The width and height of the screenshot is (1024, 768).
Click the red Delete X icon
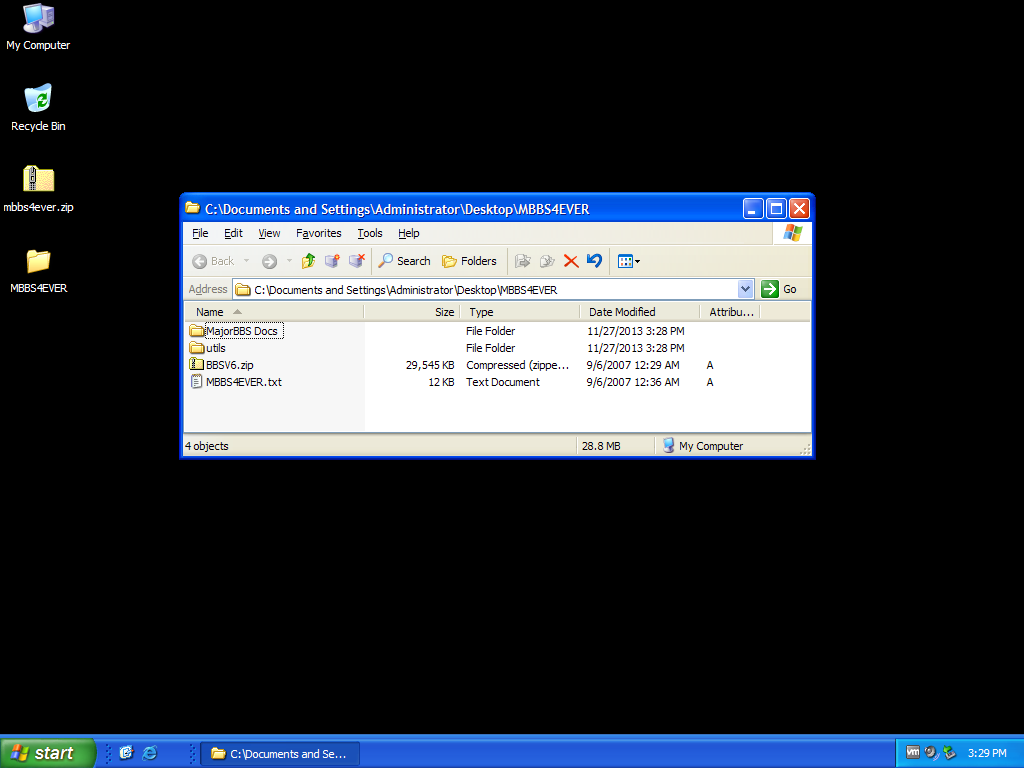[571, 261]
